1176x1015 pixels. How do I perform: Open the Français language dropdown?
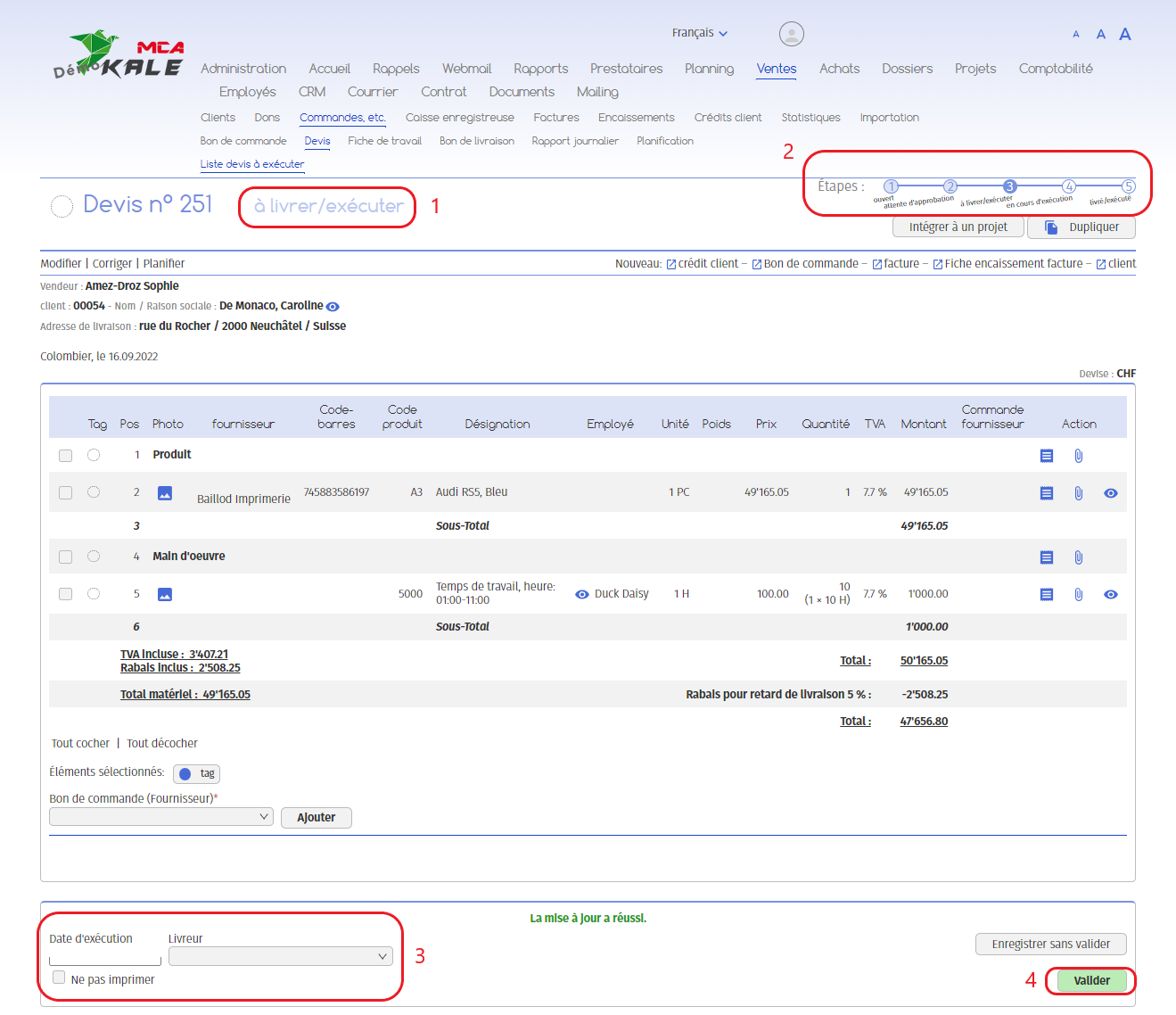(700, 33)
